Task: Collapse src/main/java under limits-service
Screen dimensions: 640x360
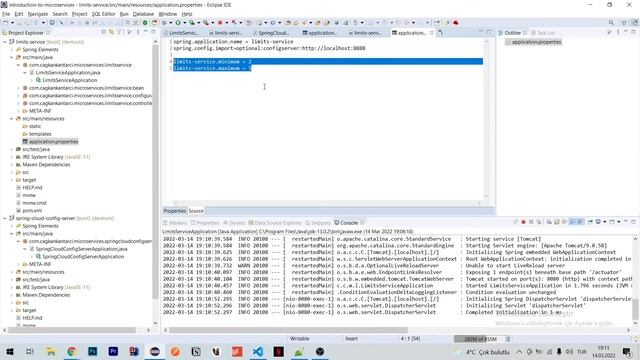Action: click(11, 58)
